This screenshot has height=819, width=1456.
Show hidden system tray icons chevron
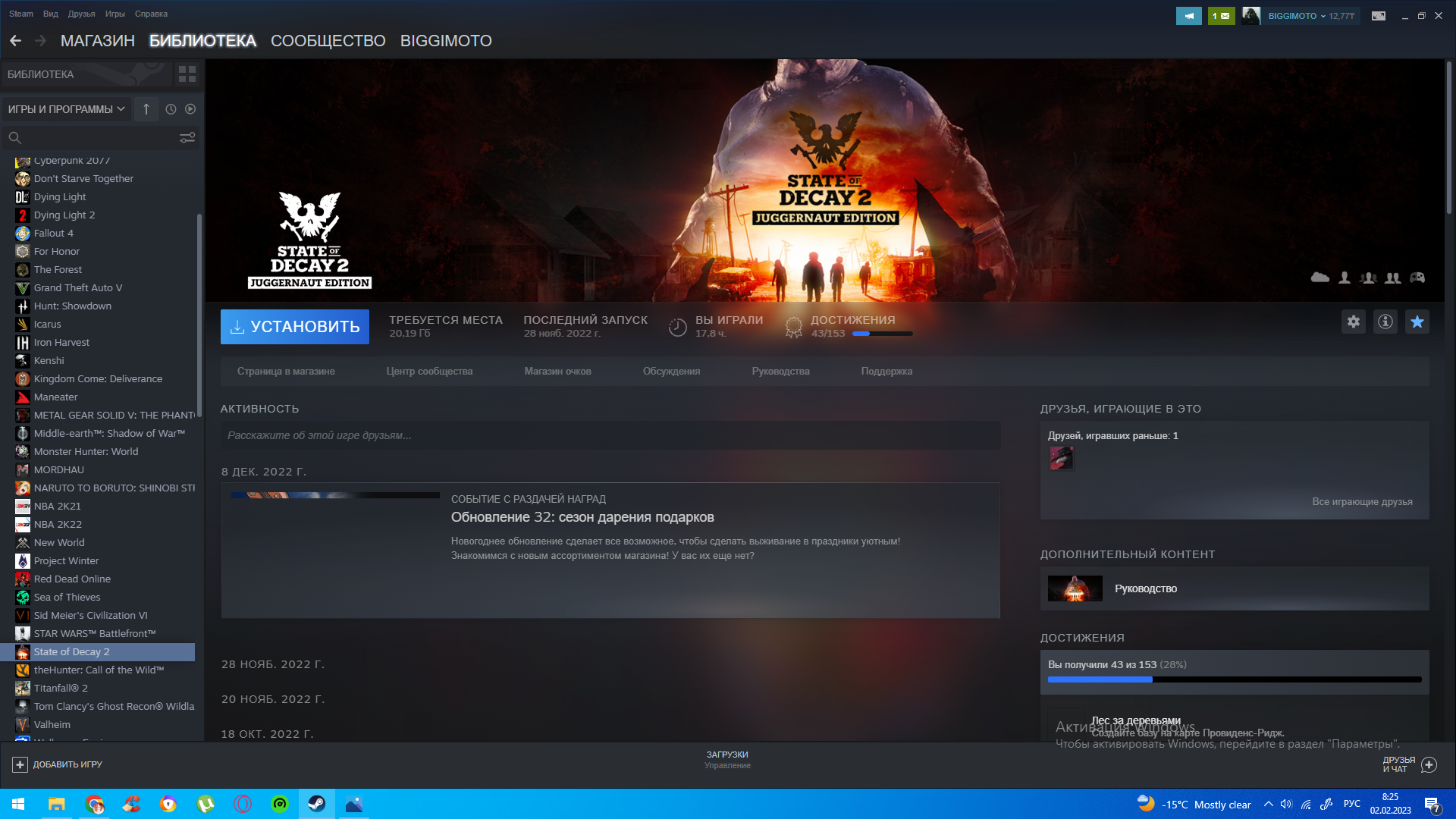click(1268, 805)
